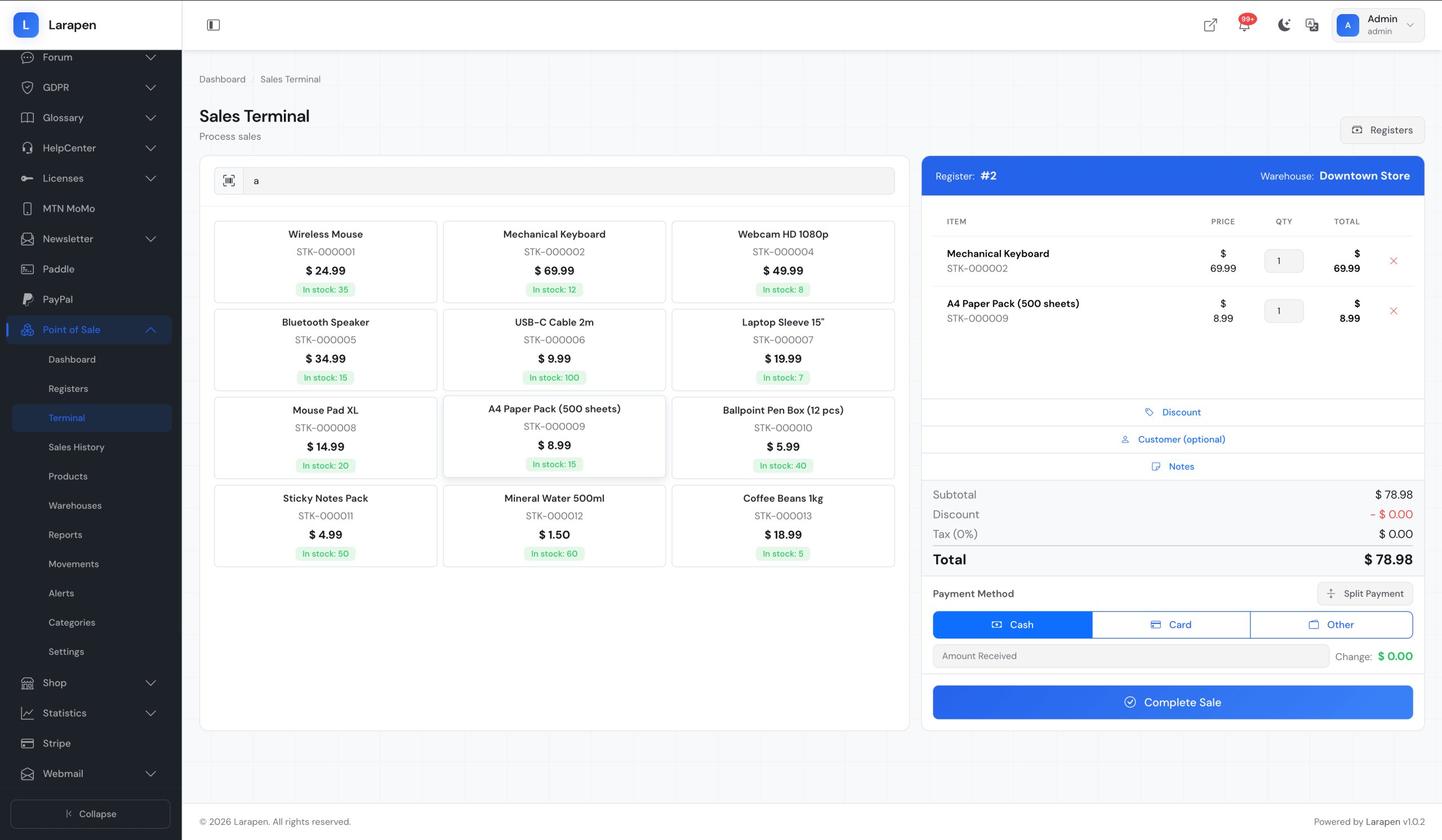Open the language translation icon
The image size is (1442, 840).
pos(1311,25)
